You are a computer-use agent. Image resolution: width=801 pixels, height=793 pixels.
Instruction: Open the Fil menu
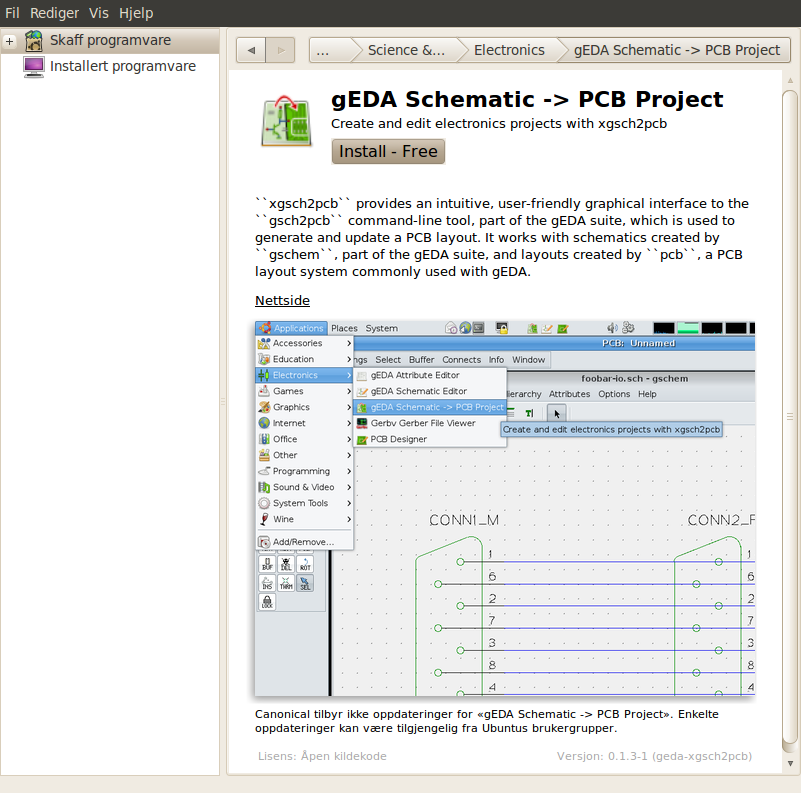pyautogui.click(x=12, y=13)
